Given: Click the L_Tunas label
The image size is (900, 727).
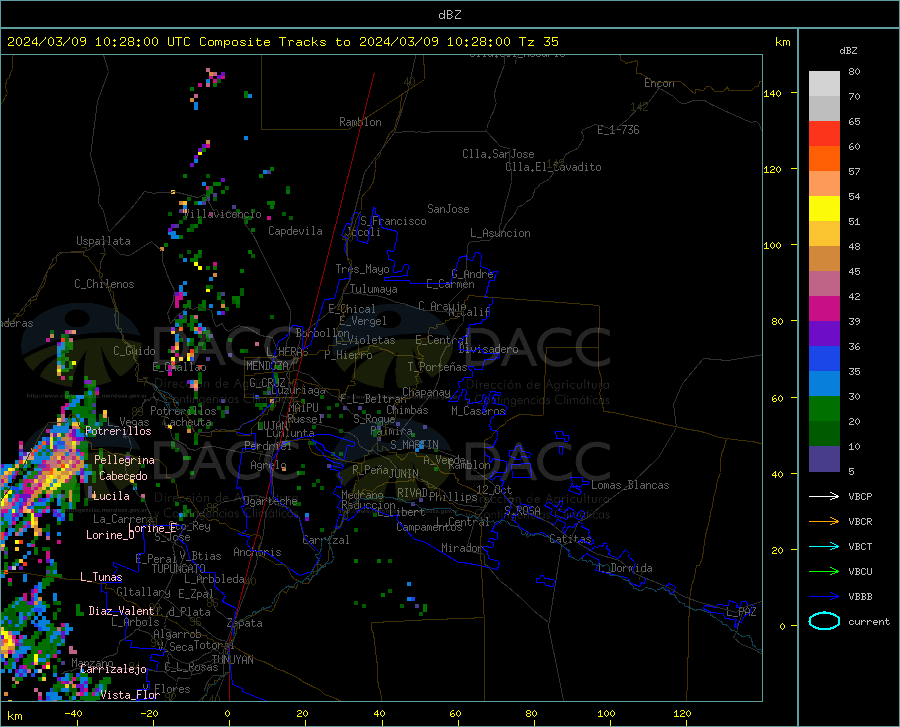Looking at the screenshot, I should 101,577.
